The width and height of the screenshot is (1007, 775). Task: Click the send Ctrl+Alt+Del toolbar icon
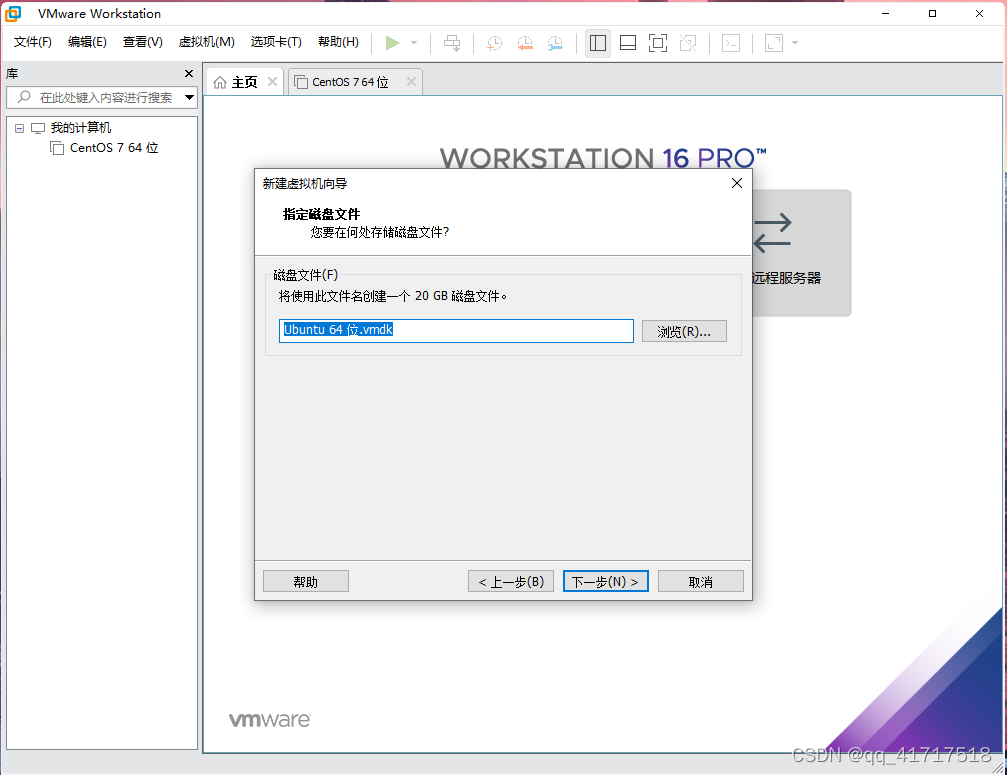(452, 43)
